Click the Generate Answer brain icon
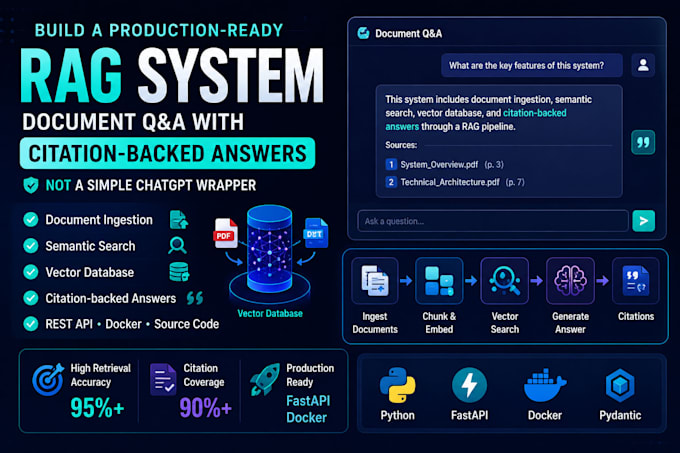The width and height of the screenshot is (680, 453). pos(570,280)
